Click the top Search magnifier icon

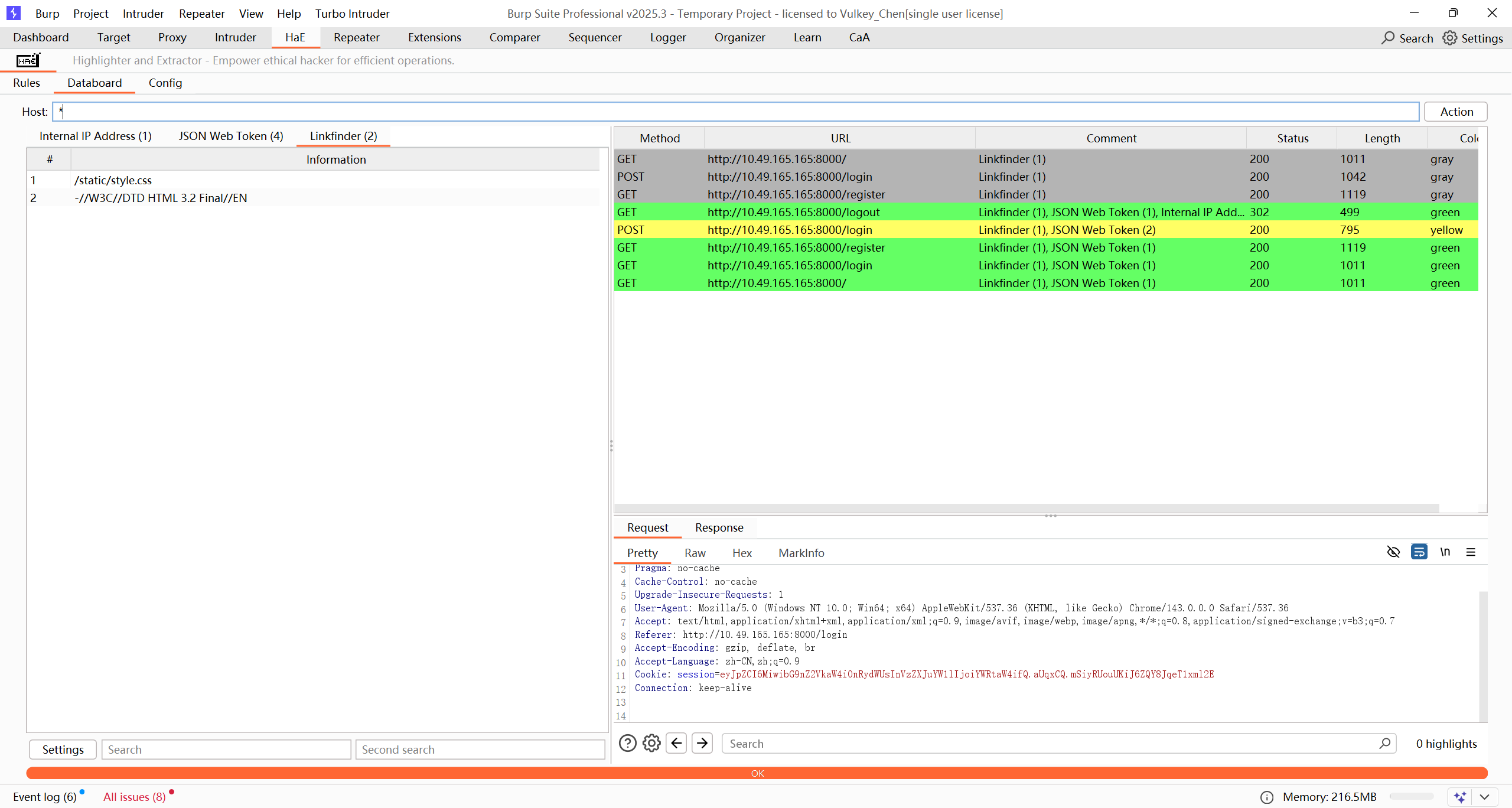click(x=1388, y=38)
